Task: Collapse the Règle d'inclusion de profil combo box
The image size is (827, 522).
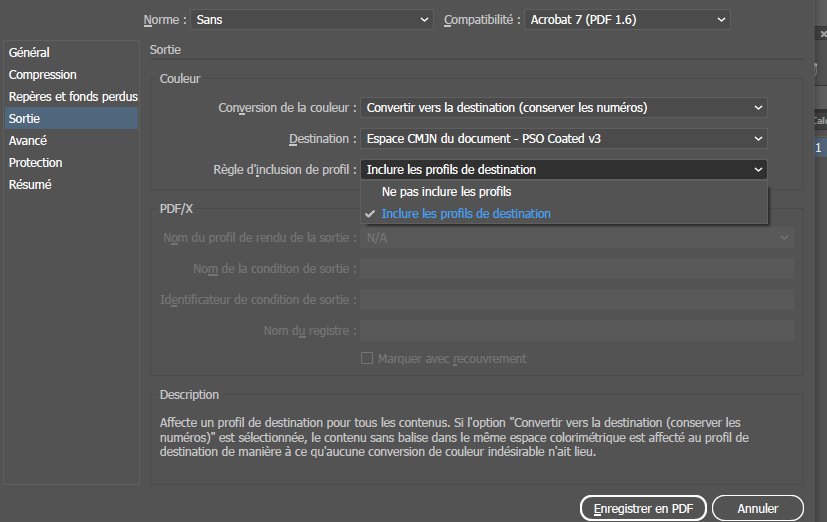Action: (563, 170)
